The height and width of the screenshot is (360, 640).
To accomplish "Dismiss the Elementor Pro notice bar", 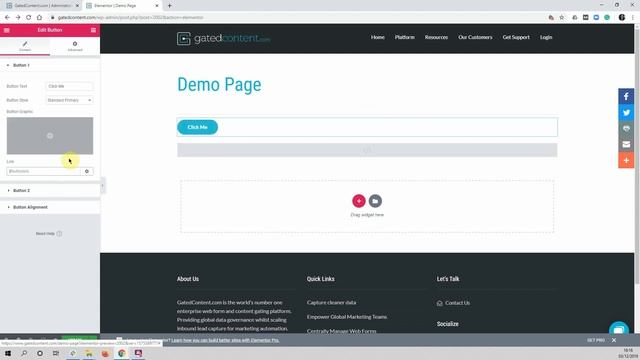I will click(x=614, y=340).
